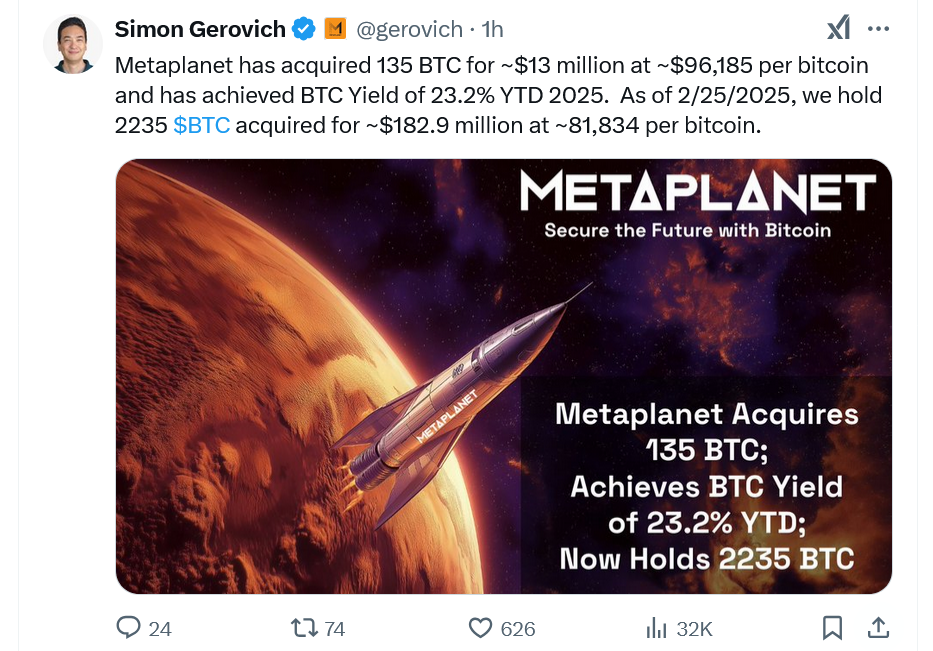
Task: Click the repost arrows icon
Action: coord(304,628)
